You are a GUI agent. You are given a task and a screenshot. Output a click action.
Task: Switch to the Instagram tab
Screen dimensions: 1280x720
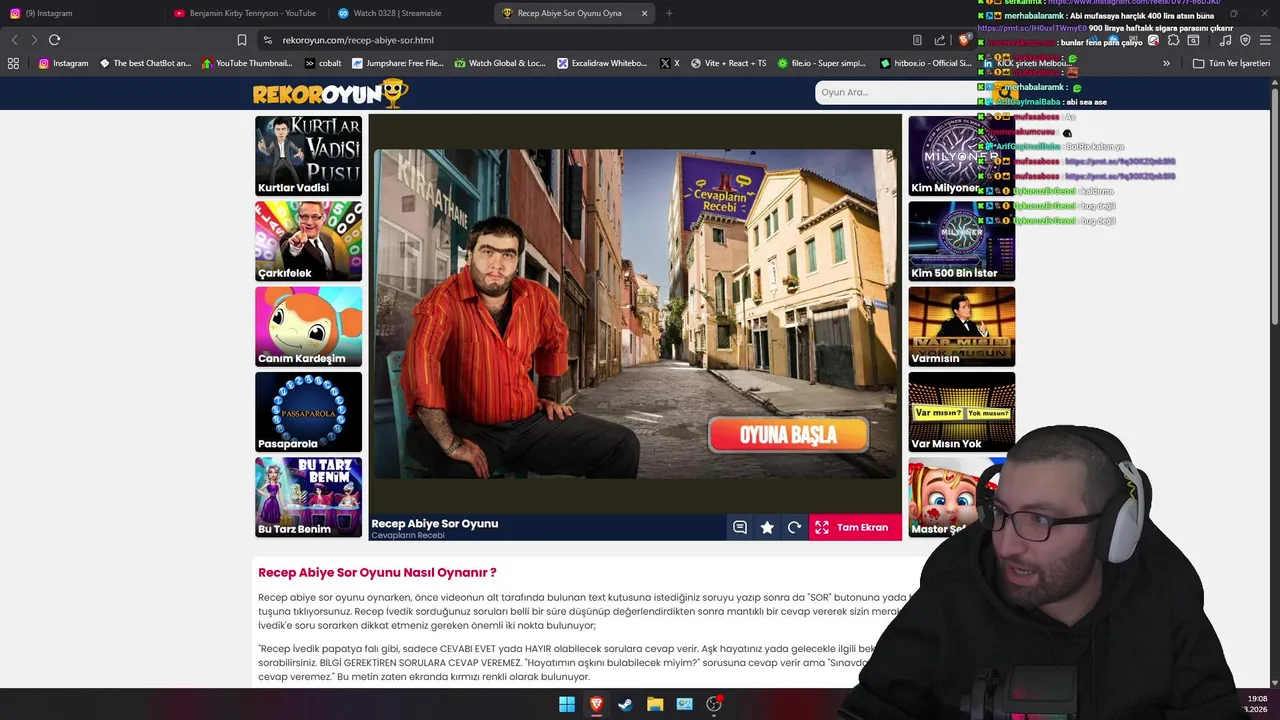pyautogui.click(x=80, y=13)
